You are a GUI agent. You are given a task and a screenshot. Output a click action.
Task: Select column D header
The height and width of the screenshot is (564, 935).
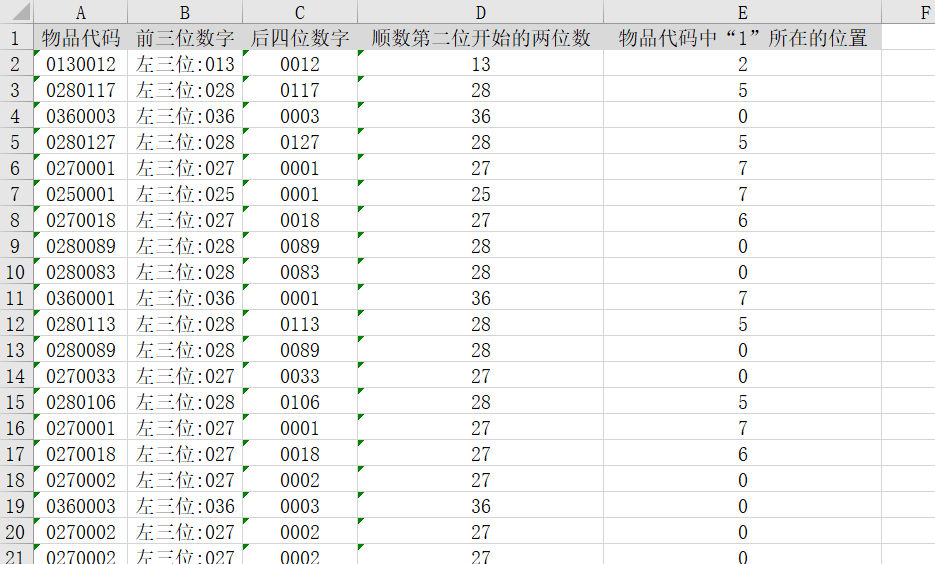pos(481,12)
